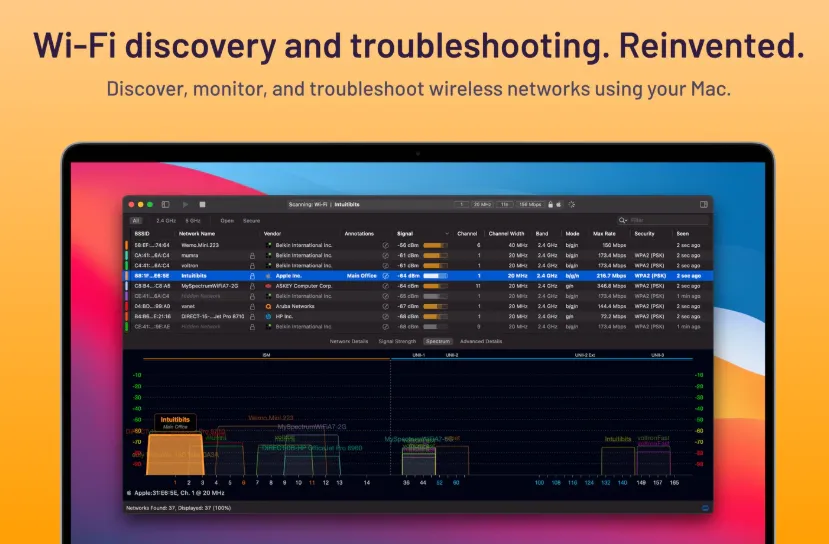
Task: Select the DIRECT-15-...Jet Pro 8710 network name
Action: coord(213,316)
